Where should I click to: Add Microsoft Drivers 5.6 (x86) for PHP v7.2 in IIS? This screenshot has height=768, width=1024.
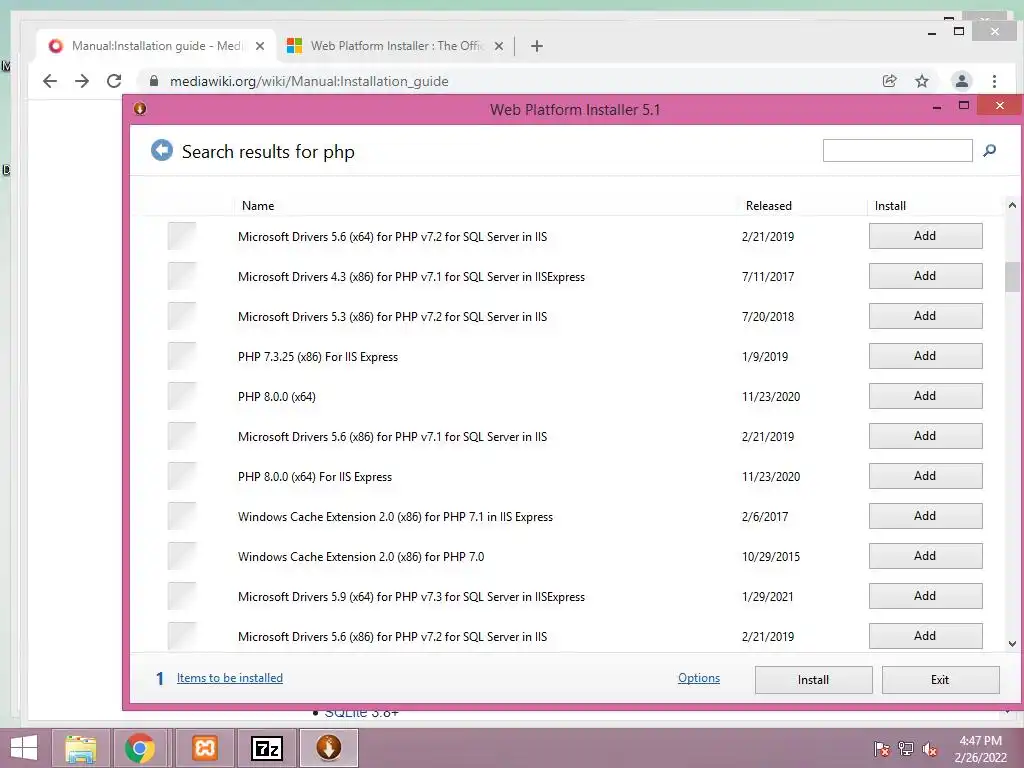pyautogui.click(x=925, y=635)
